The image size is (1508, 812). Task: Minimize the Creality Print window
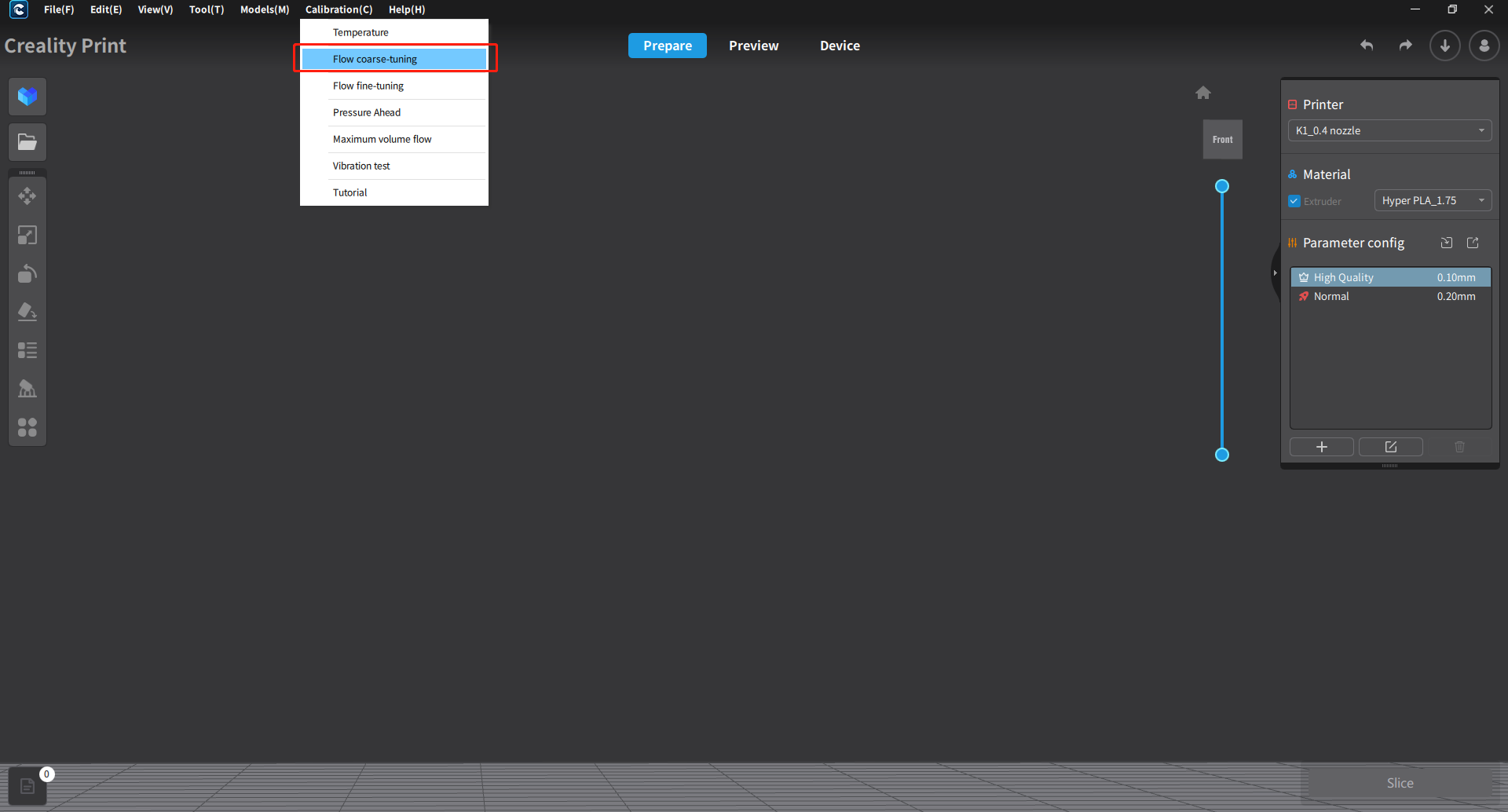(1415, 9)
